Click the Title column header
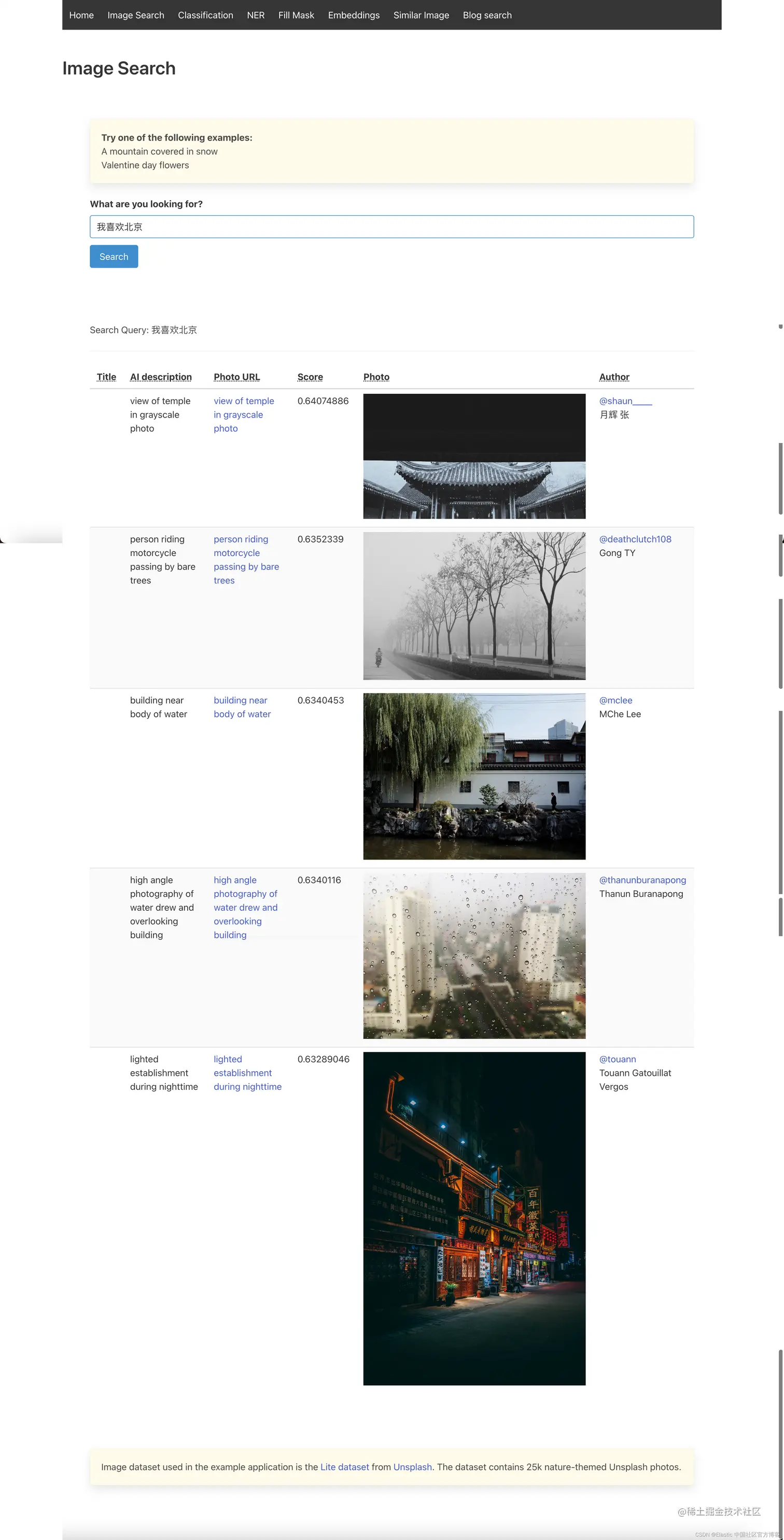The width and height of the screenshot is (784, 1540). pyautogui.click(x=106, y=377)
